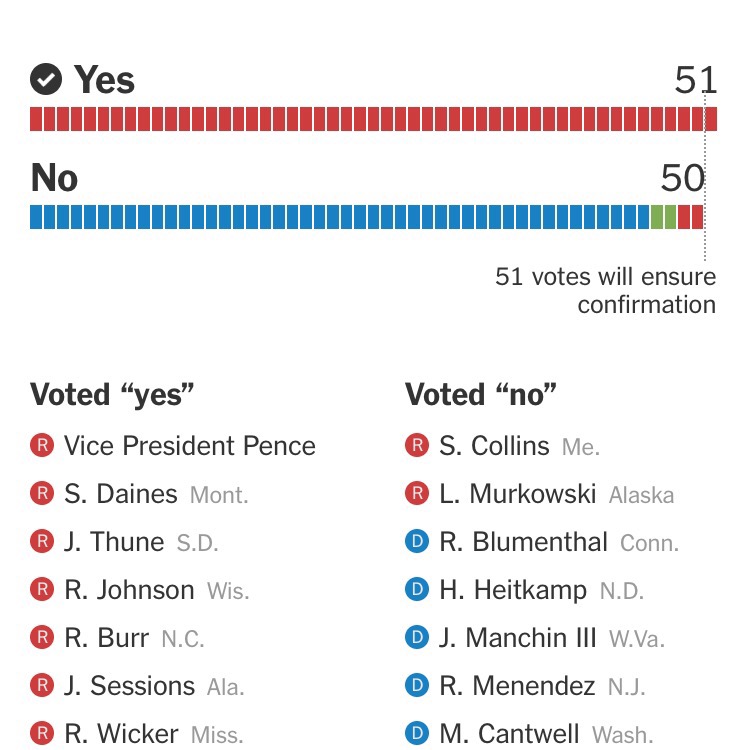
Task: Click the R party icon next to L. Murkowski
Action: 417,494
